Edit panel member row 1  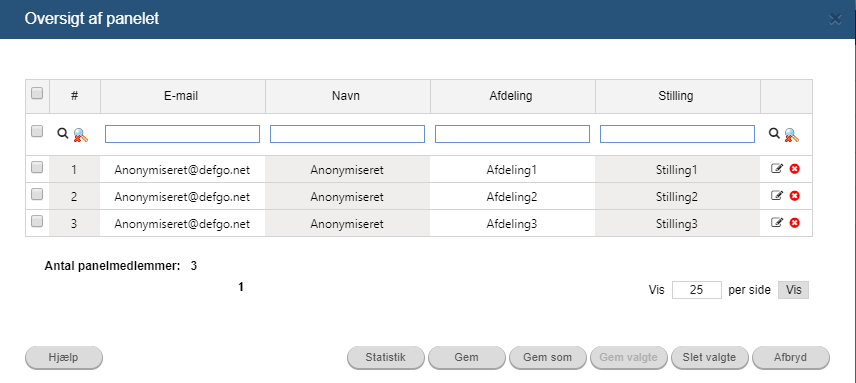click(777, 169)
